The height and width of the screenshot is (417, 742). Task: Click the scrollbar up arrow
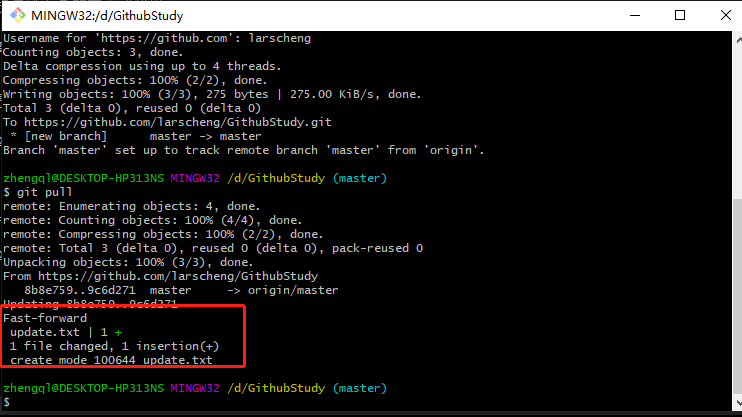[738, 40]
